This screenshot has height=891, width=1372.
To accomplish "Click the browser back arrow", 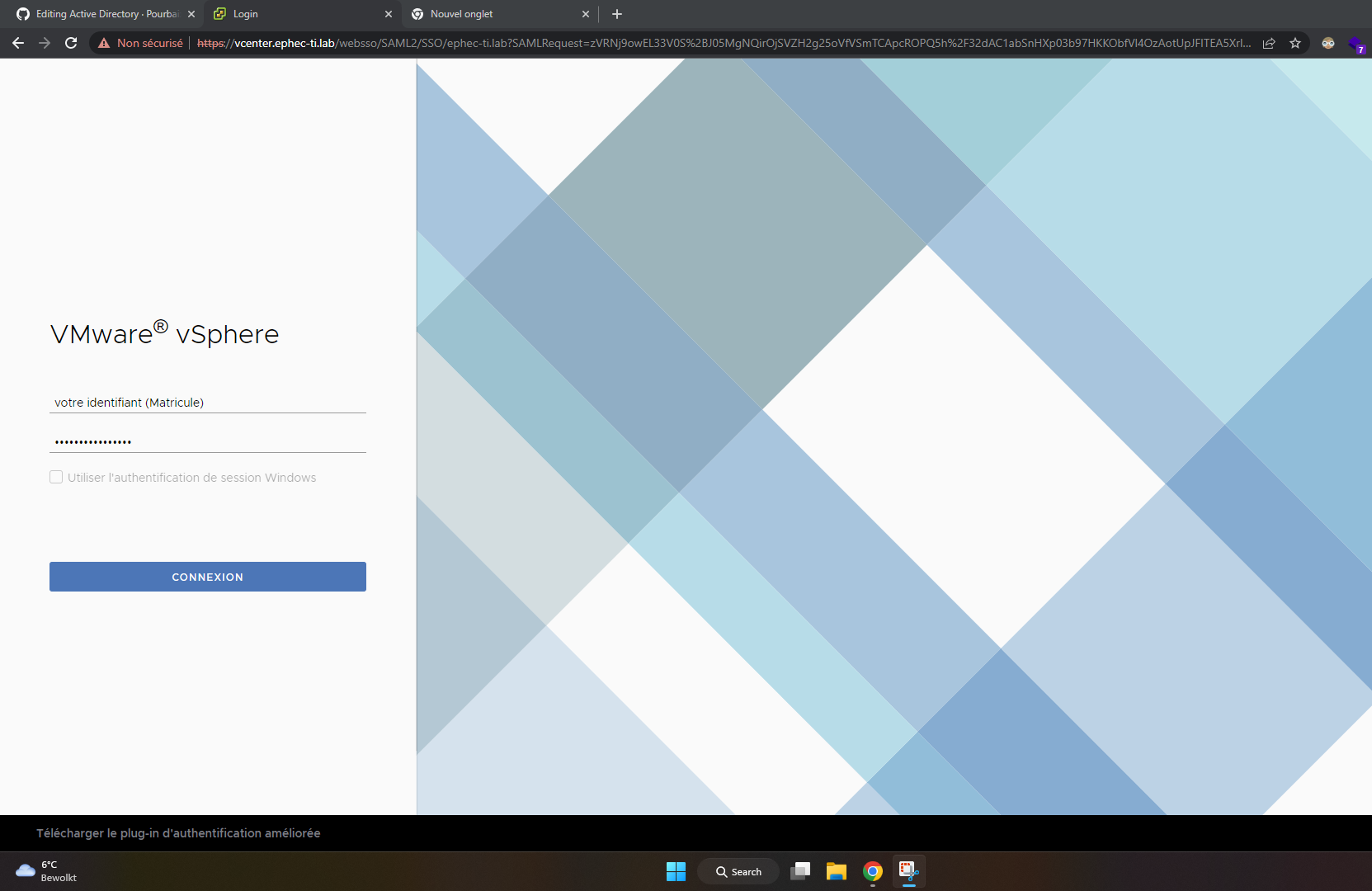I will pyautogui.click(x=18, y=43).
